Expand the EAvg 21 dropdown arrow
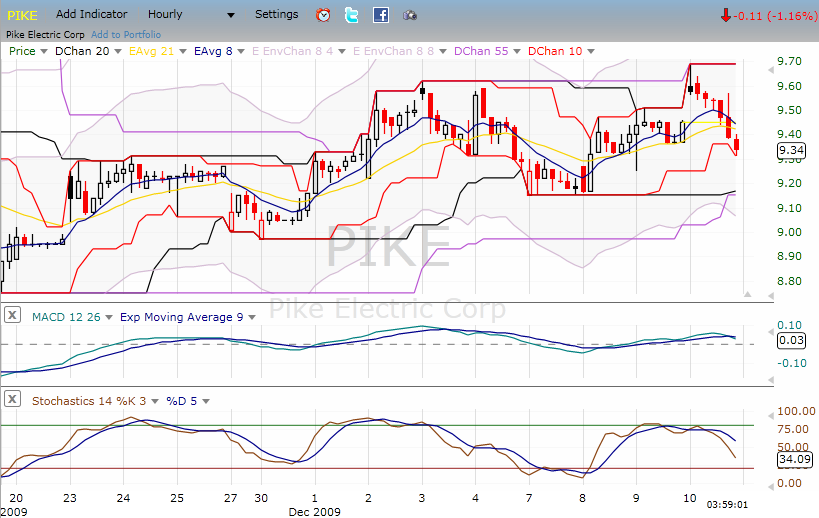The height and width of the screenshot is (518, 819). [183, 51]
